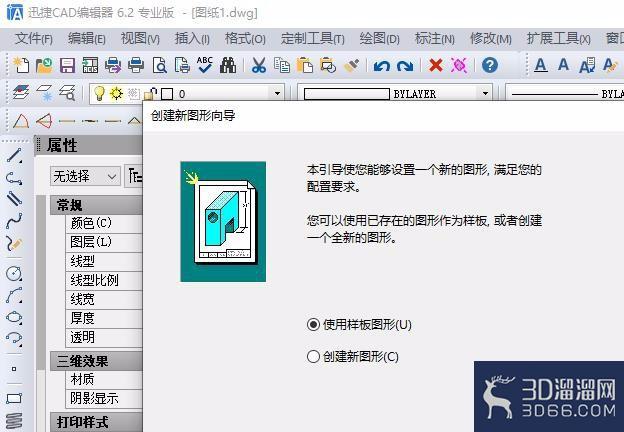Click the purple Save floppy disk icon

tap(67, 65)
